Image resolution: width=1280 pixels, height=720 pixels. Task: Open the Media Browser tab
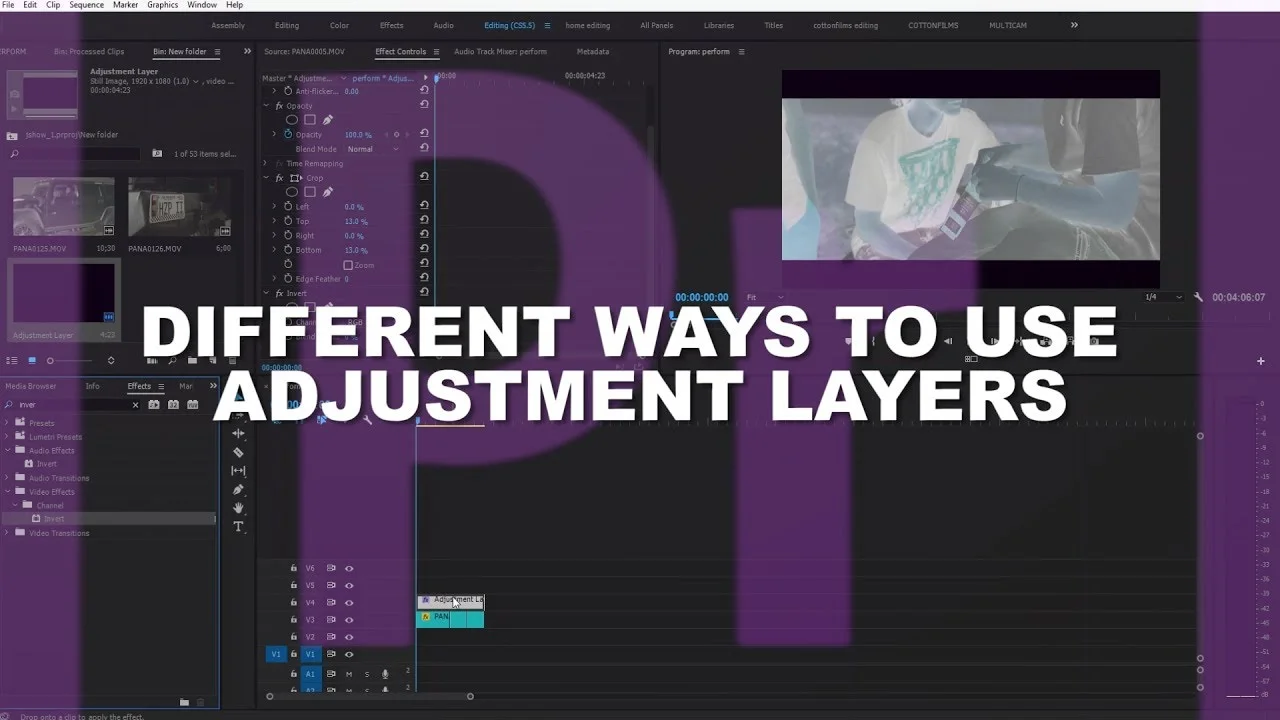[30, 386]
